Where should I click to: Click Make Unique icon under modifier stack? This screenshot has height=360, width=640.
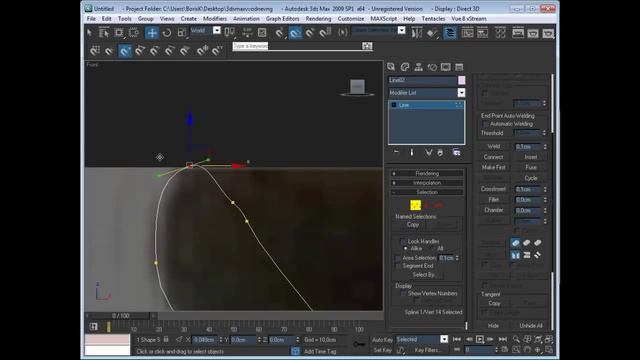pos(428,152)
